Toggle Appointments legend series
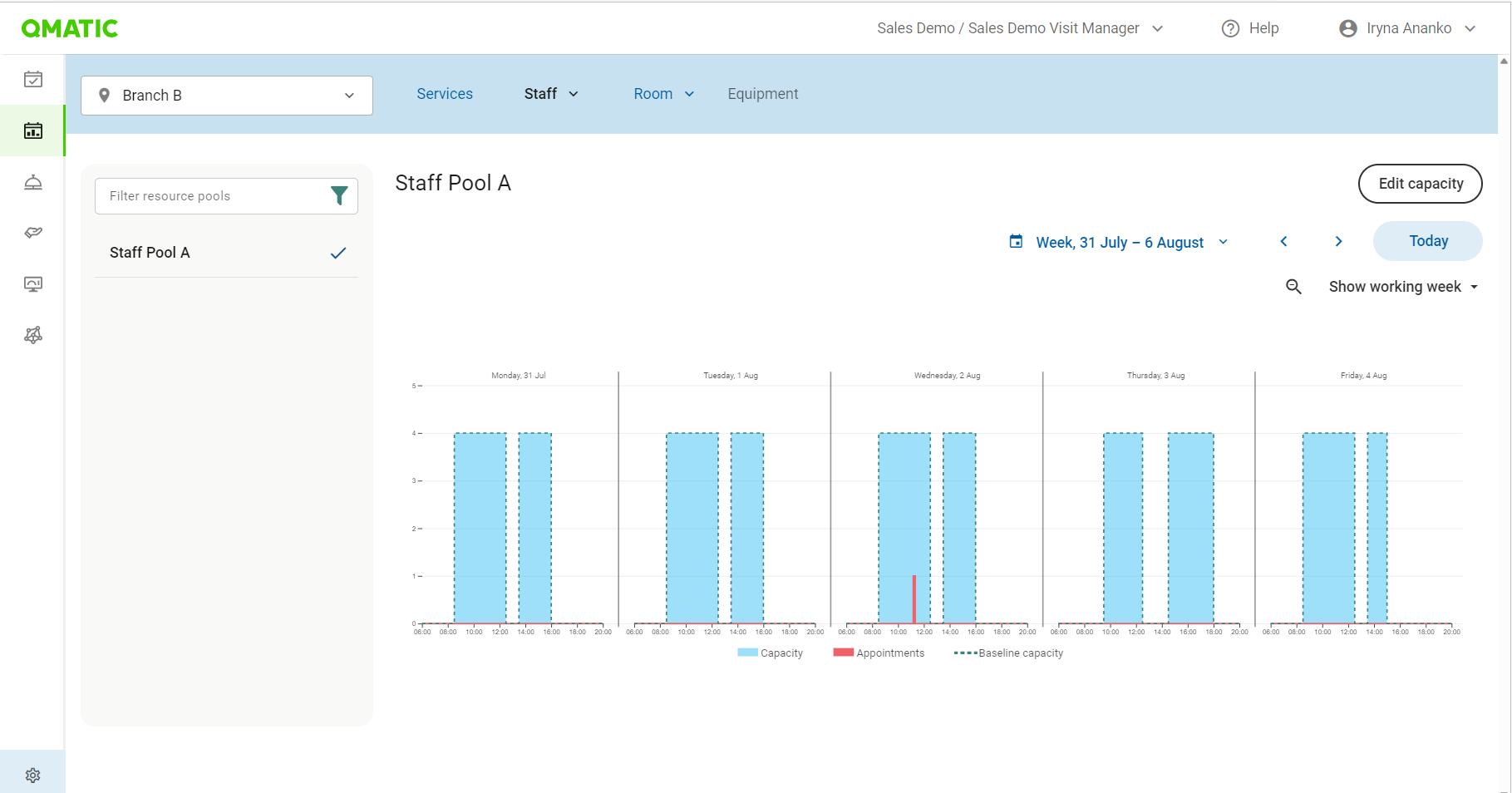Image resolution: width=1512 pixels, height=793 pixels. pyautogui.click(x=879, y=653)
